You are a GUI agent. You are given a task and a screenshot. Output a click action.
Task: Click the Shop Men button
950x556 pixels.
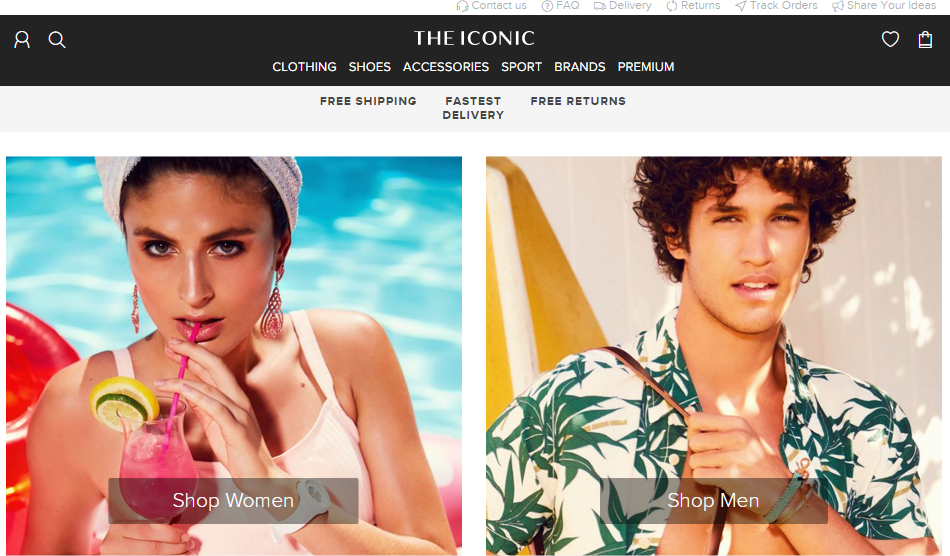coord(713,501)
